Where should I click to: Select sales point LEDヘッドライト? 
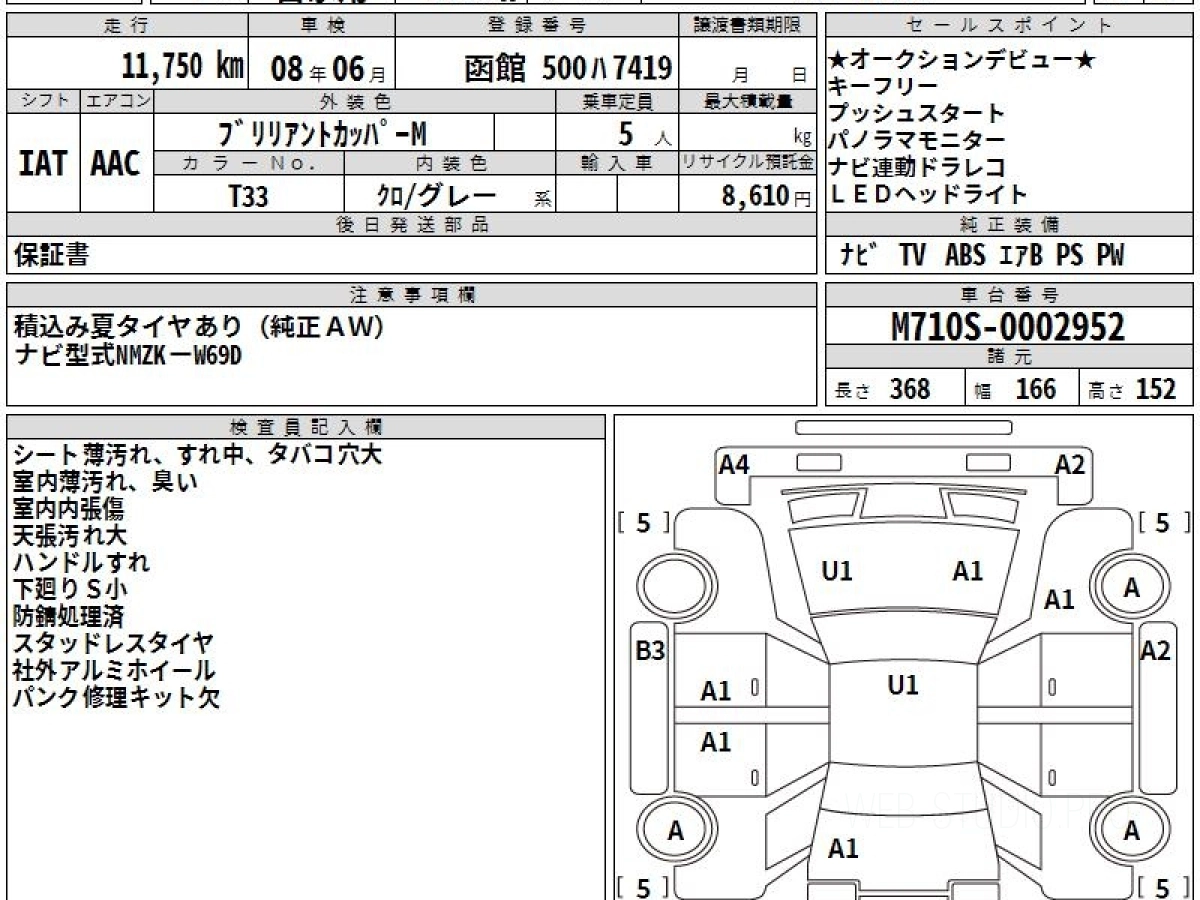[x=929, y=194]
